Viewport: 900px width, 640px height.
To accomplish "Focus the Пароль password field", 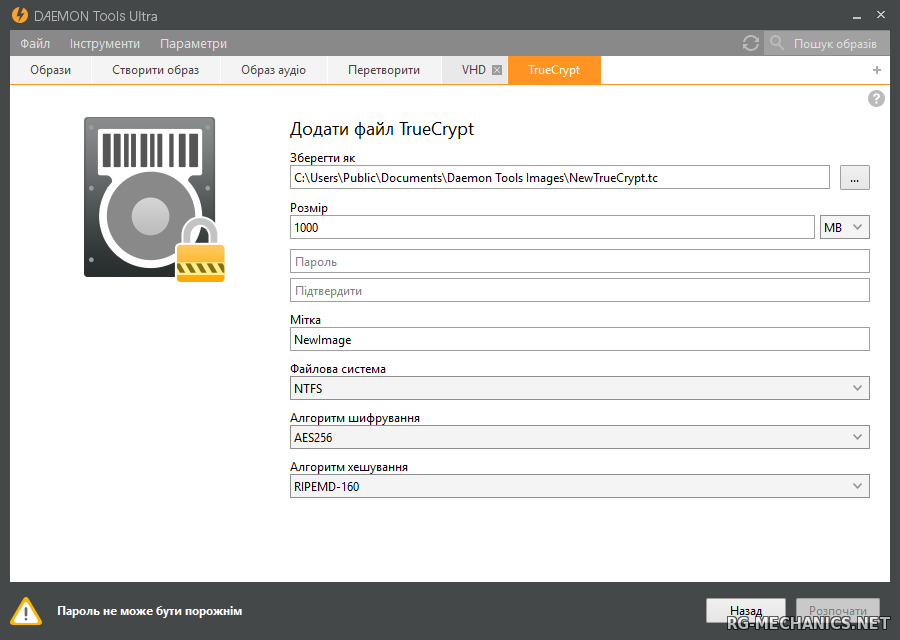I will coord(579,261).
